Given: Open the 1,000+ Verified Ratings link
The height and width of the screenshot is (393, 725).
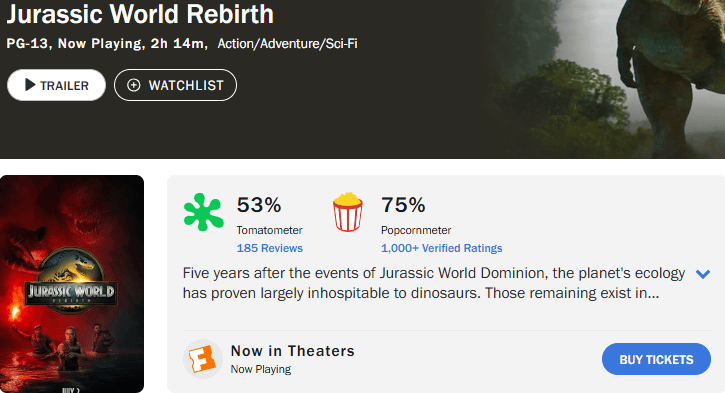Looking at the screenshot, I should [x=441, y=248].
